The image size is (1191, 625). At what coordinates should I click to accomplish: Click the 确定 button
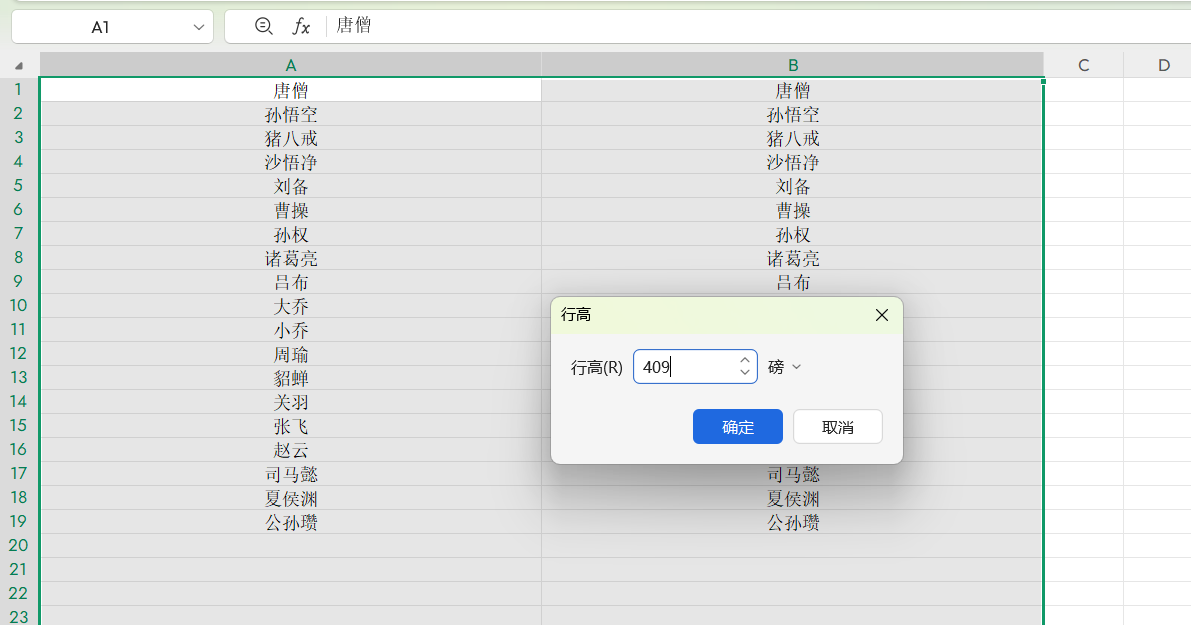click(x=738, y=427)
